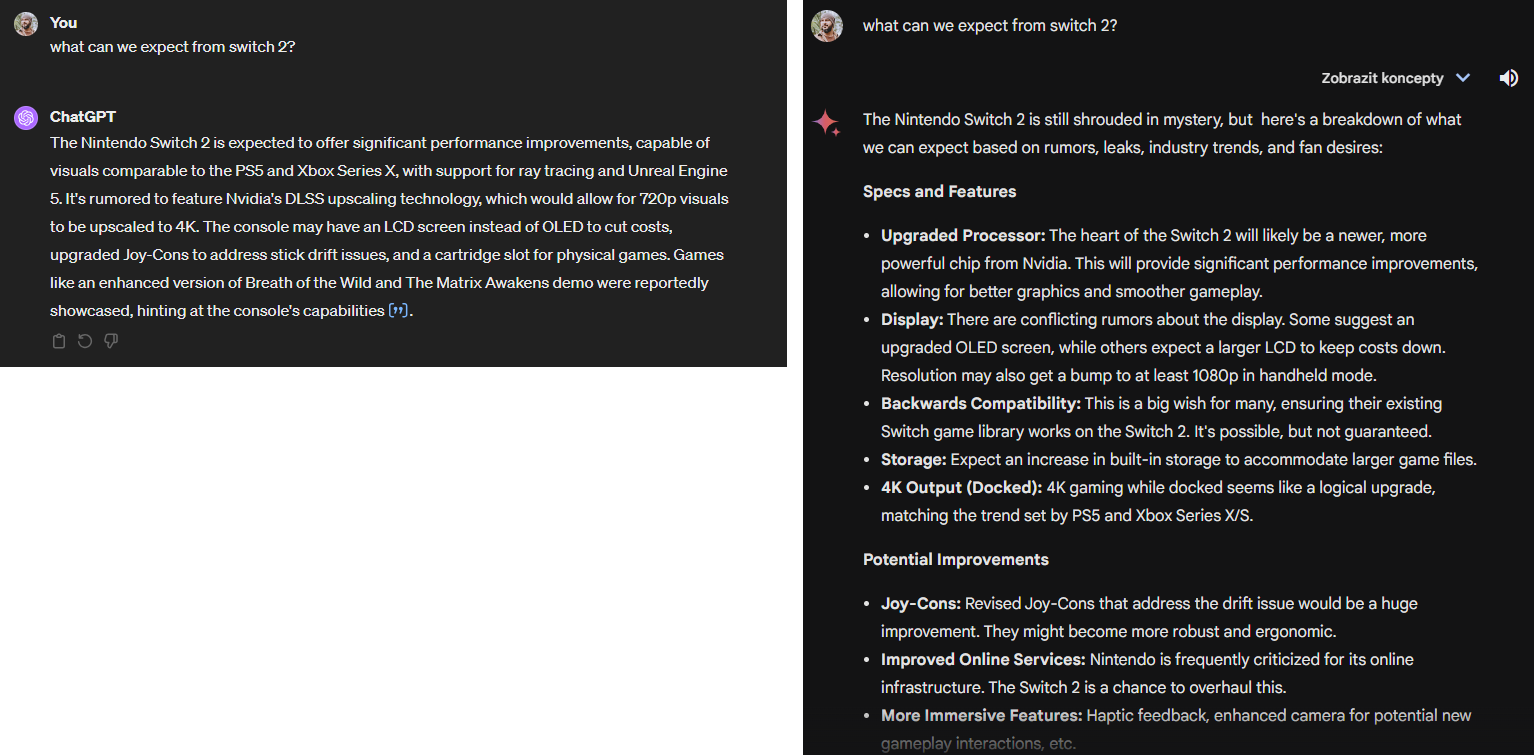The height and width of the screenshot is (755, 1534).
Task: Click the 'Upgraded Processor:' bullet label
Action: click(963, 235)
